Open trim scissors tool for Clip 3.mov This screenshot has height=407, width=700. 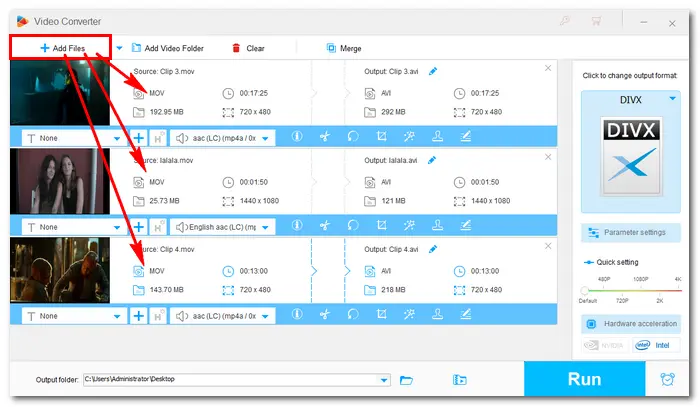click(x=325, y=137)
